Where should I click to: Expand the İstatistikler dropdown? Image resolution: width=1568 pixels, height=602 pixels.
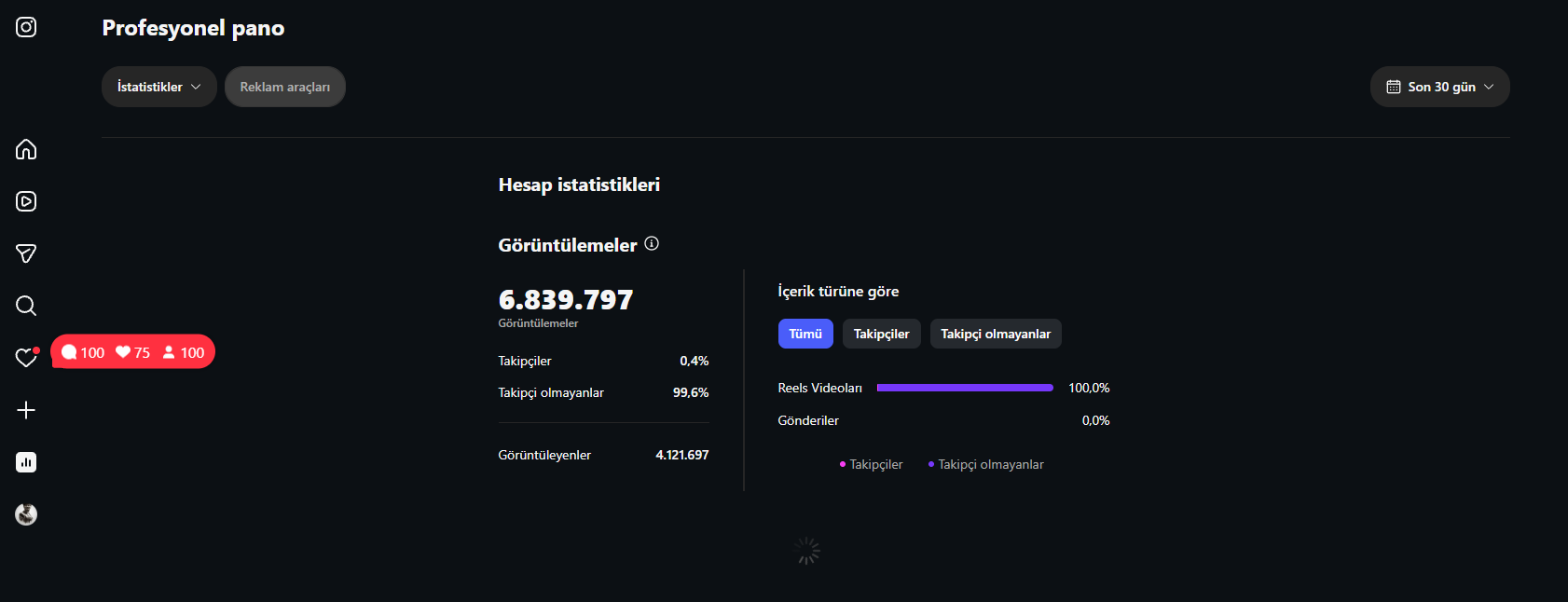click(159, 87)
